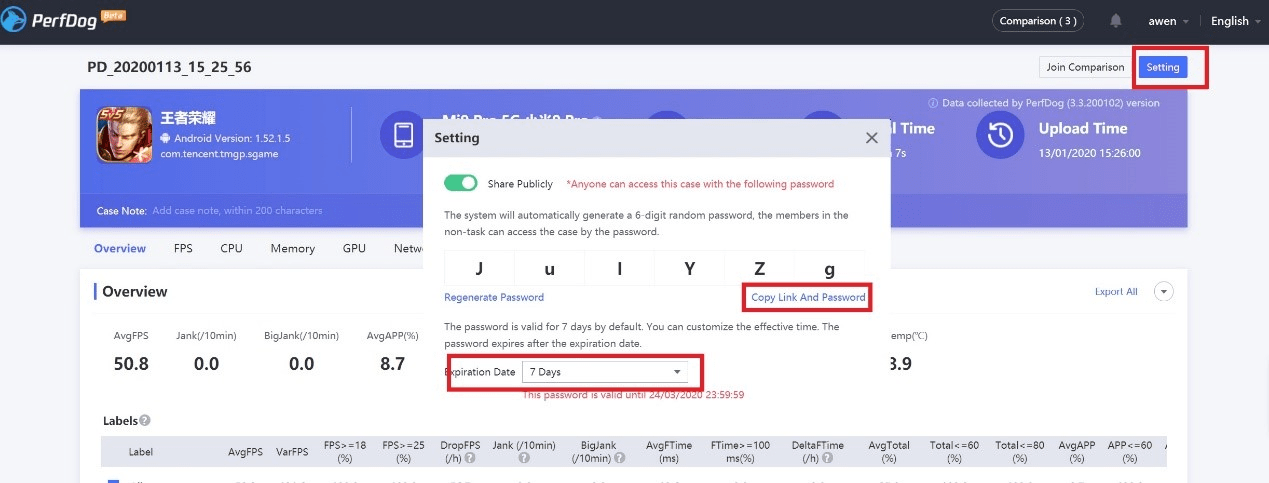Click the phone device icon
This screenshot has height=483, width=1269.
pos(404,137)
